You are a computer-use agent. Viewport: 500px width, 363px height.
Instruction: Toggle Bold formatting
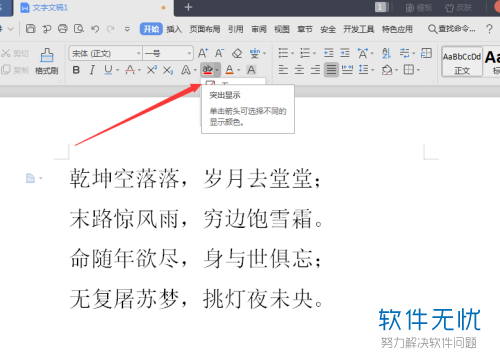(x=76, y=70)
